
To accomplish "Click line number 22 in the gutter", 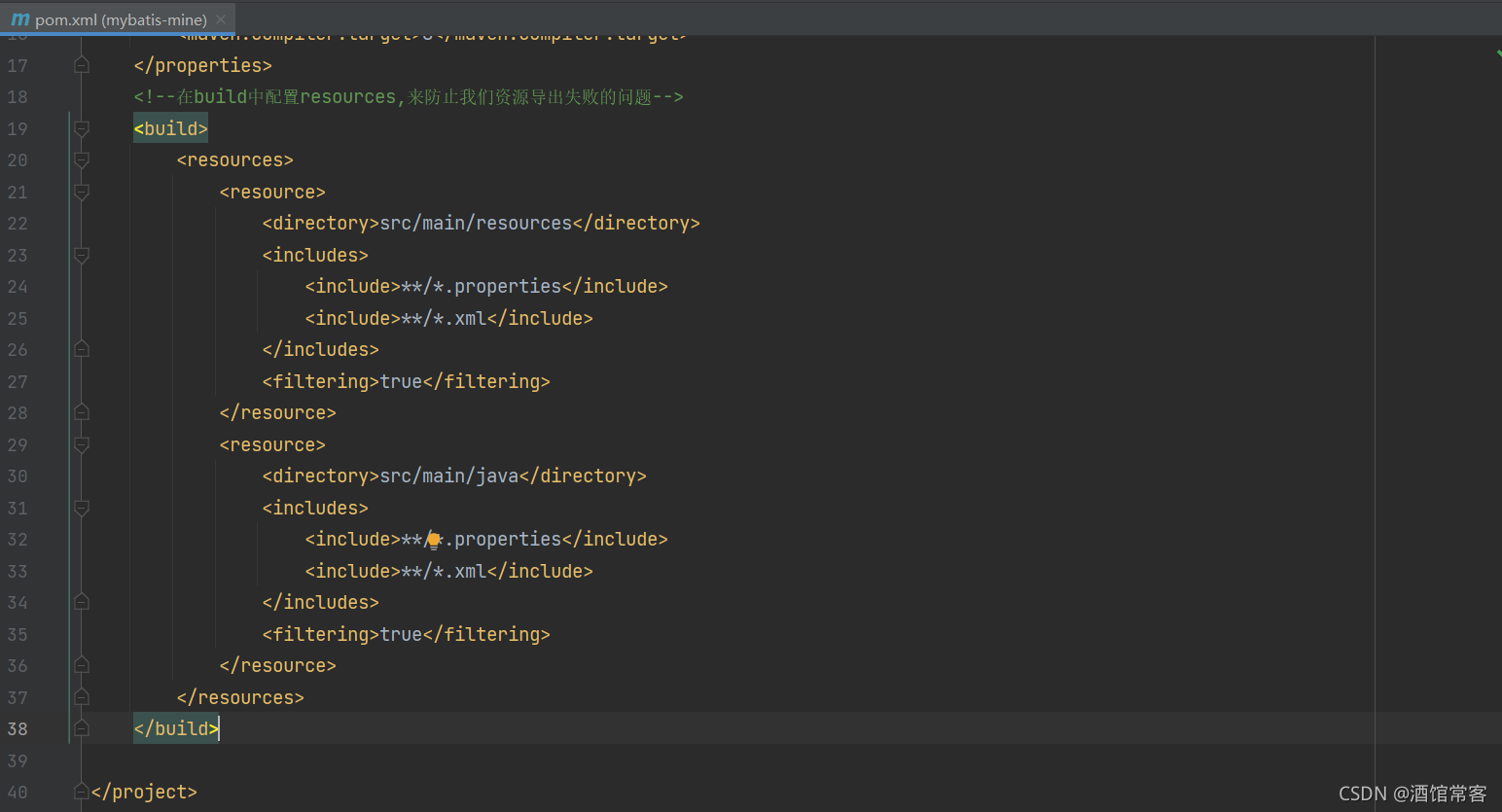I will [x=18, y=224].
